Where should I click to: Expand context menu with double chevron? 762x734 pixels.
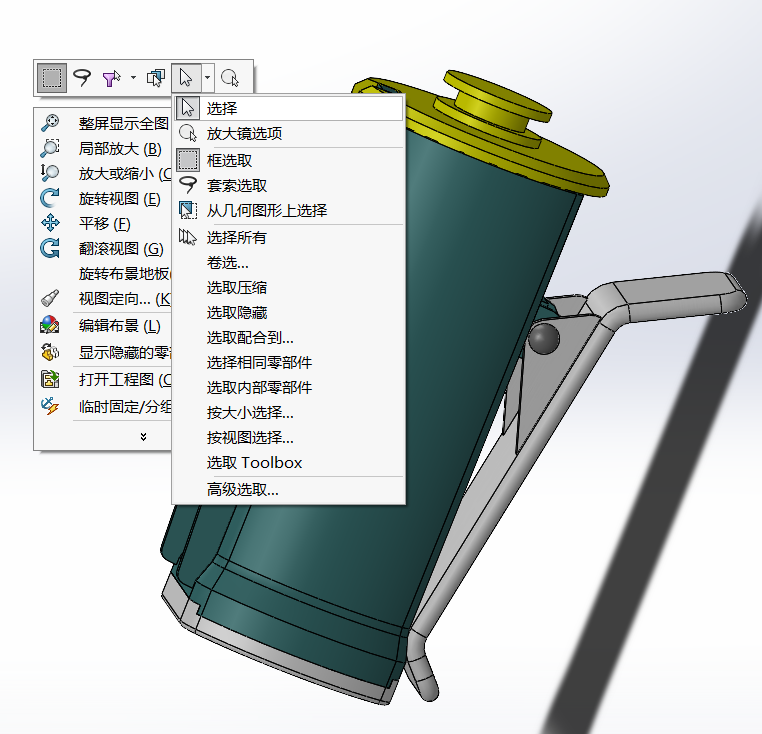(x=143, y=437)
